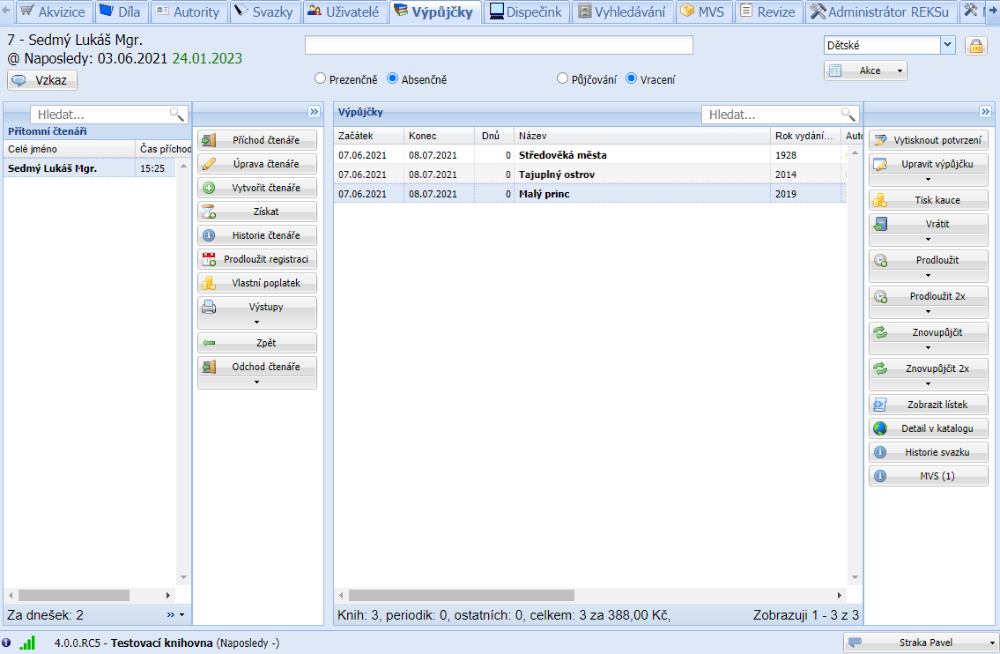The image size is (1000, 654).
Task: Open Detail v katalogu globe button
Action: coord(928,428)
